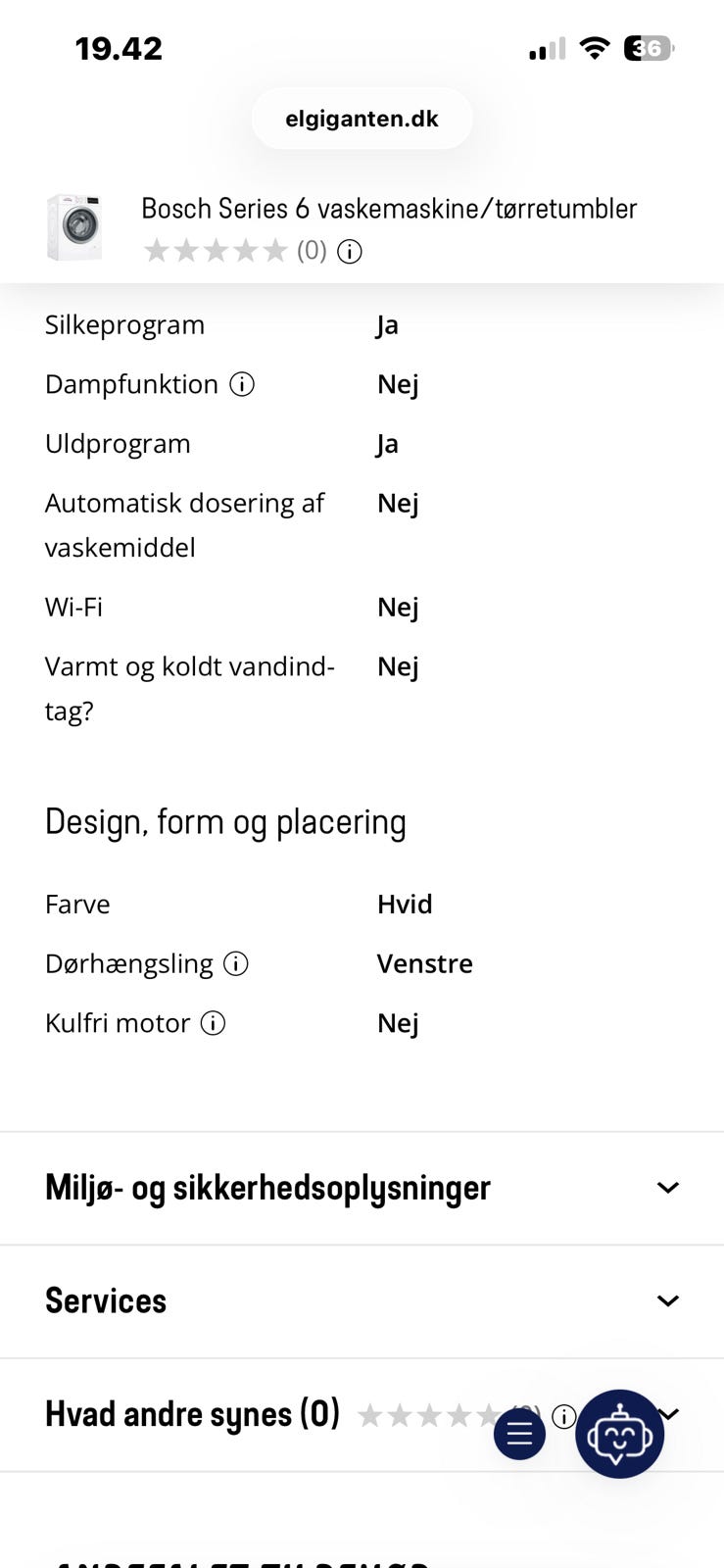Open Bosch Series 6 product title link
The image size is (724, 1568).
(x=389, y=208)
